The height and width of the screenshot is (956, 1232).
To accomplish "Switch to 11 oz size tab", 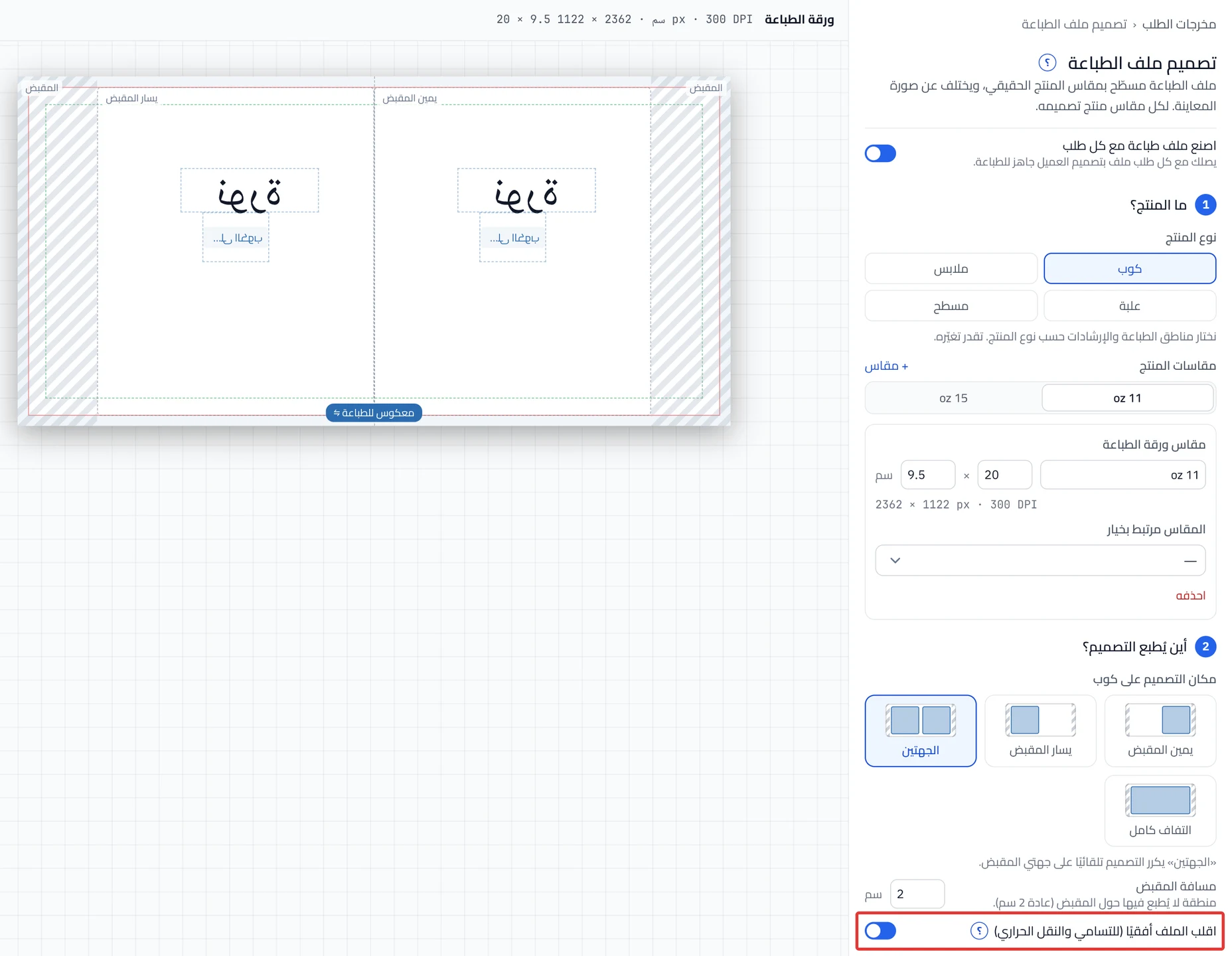I will coord(1127,398).
